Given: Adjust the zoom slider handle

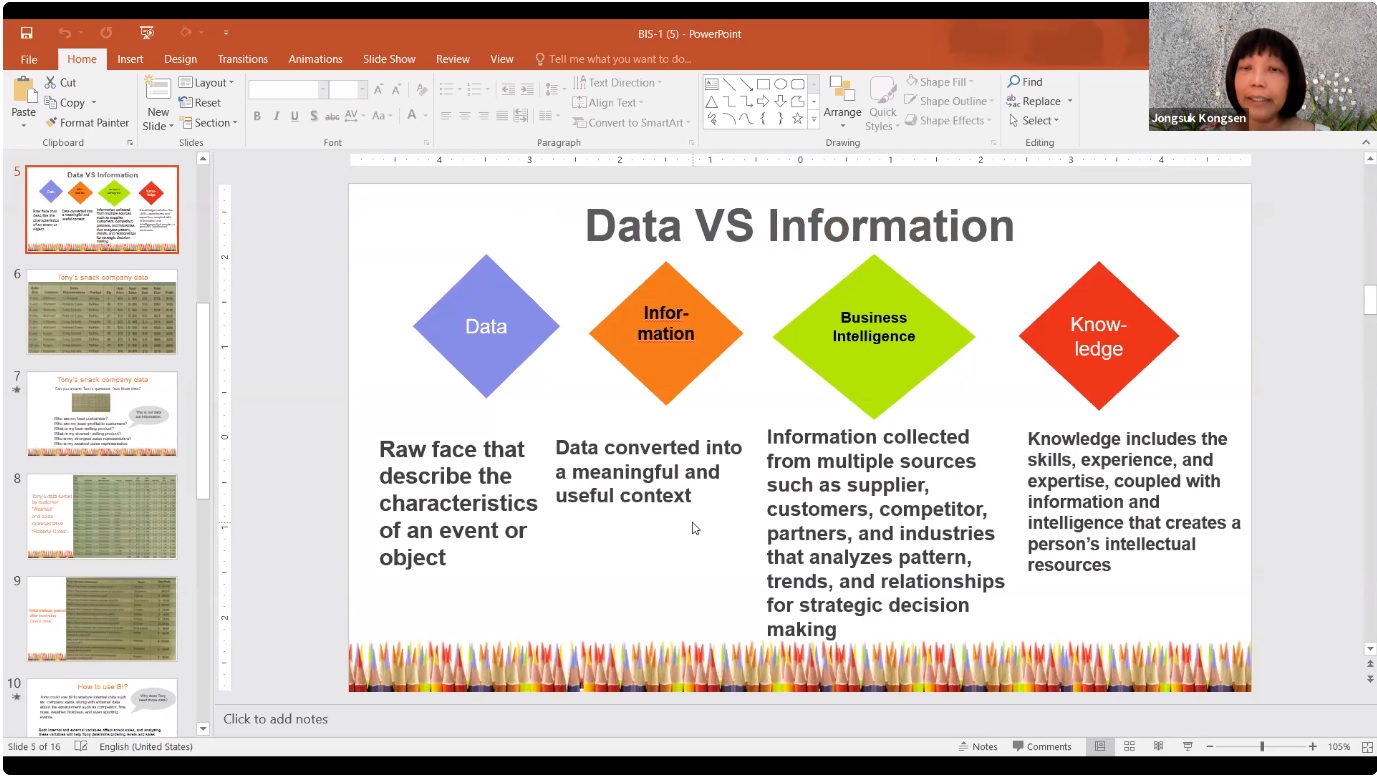Looking at the screenshot, I should coord(1262,747).
